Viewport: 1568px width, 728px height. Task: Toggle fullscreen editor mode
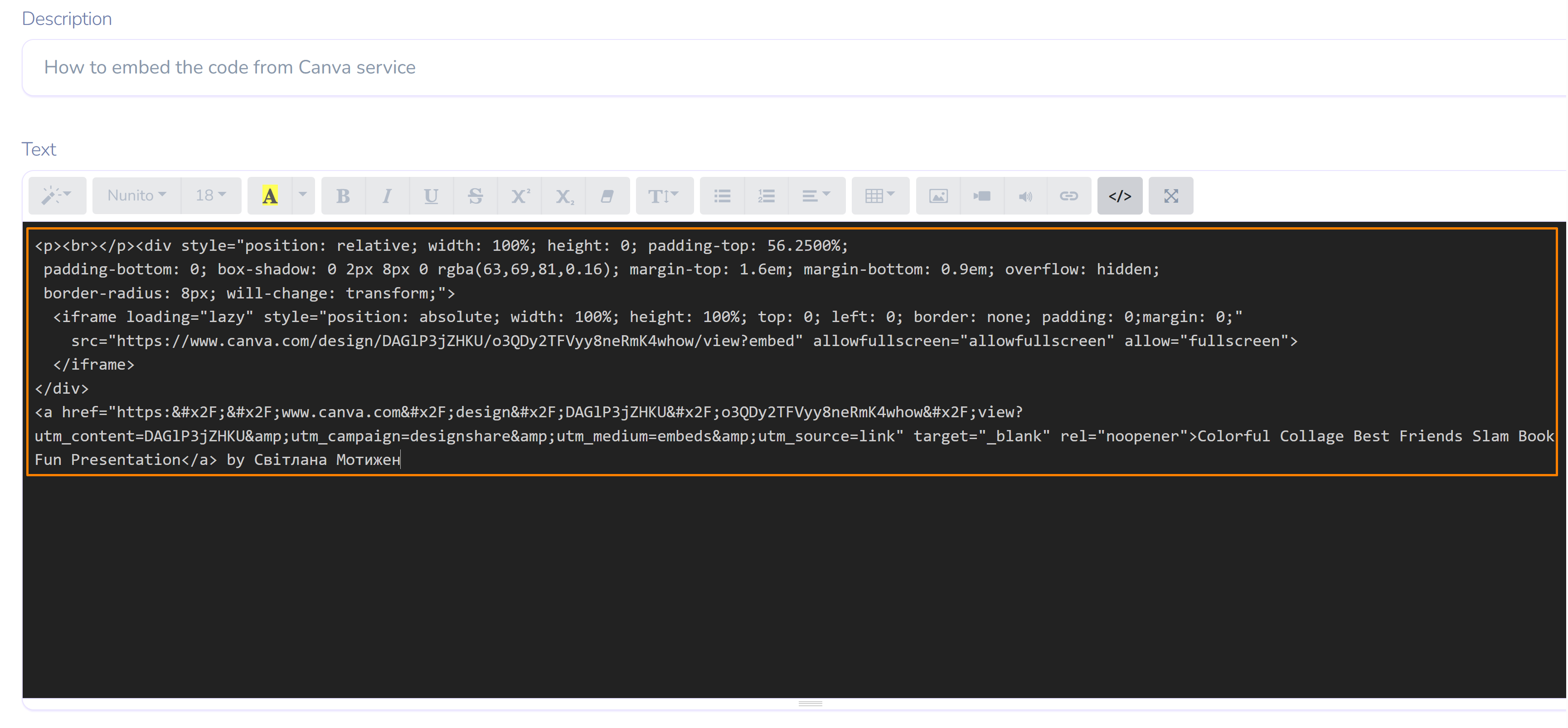[1171, 196]
